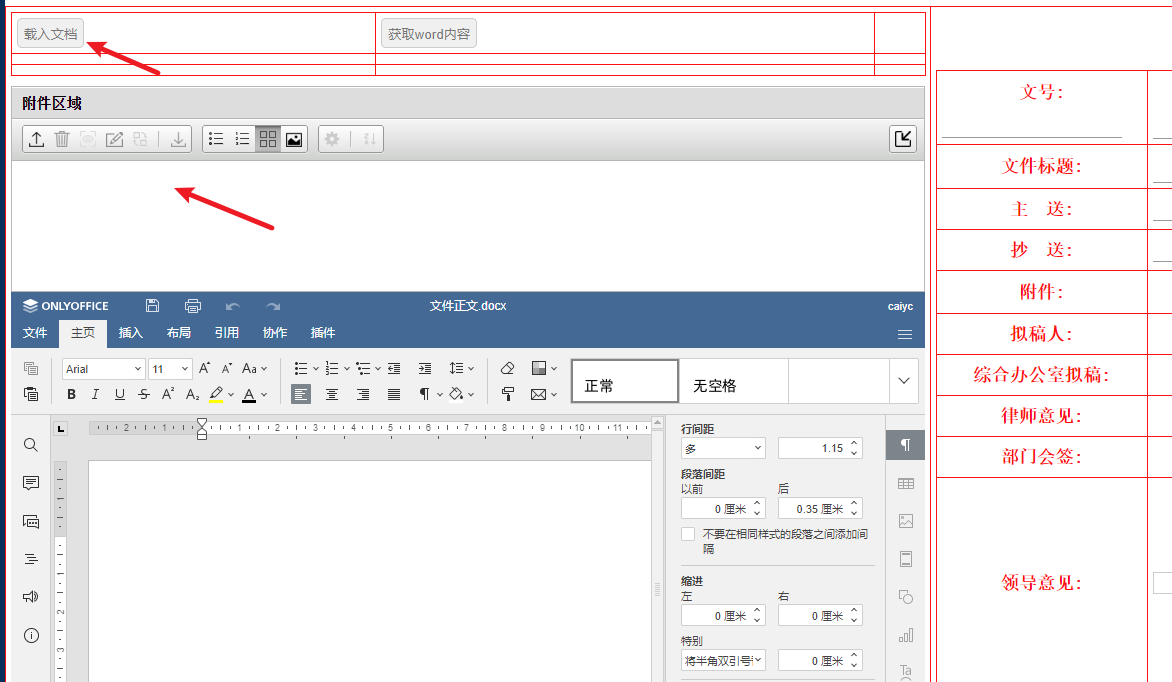The width and height of the screenshot is (1172, 682).
Task: Copy selection using the copy icon
Action: (31, 368)
